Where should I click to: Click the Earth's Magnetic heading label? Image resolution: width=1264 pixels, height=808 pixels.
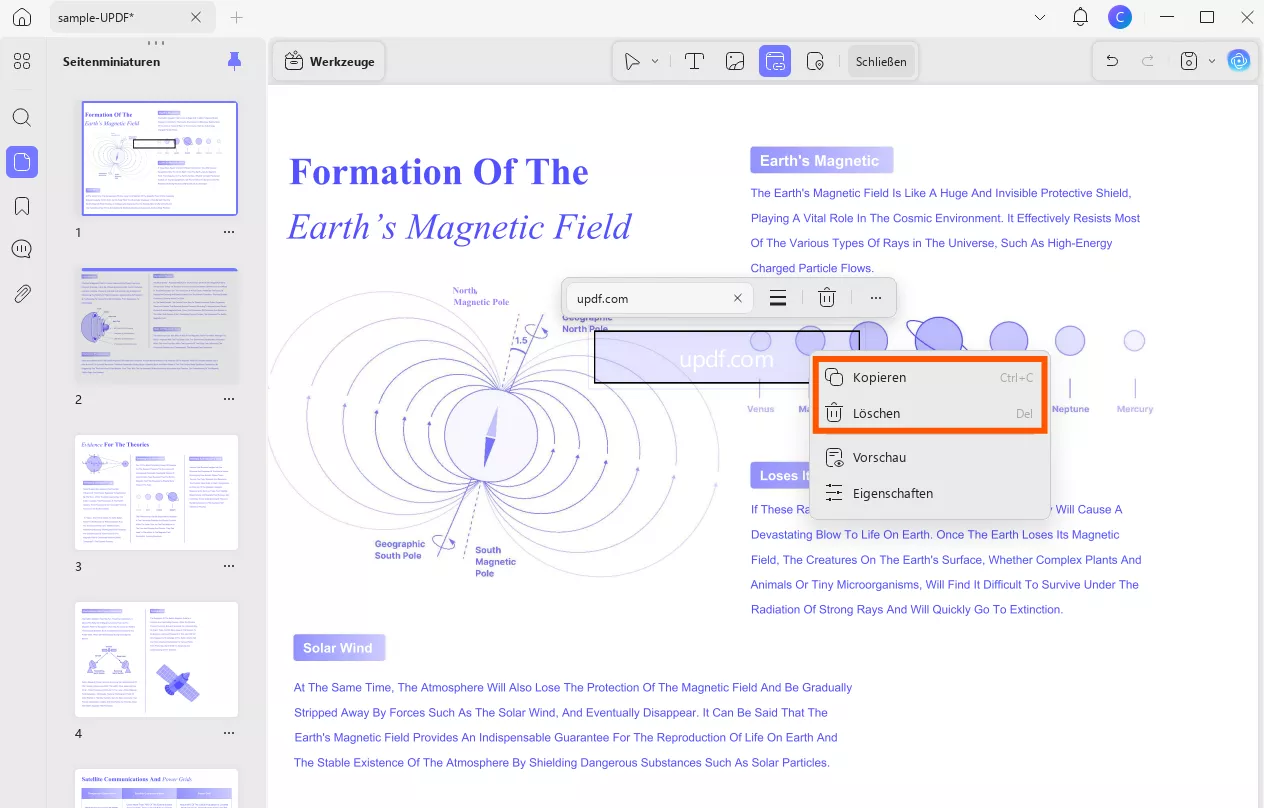tap(820, 160)
